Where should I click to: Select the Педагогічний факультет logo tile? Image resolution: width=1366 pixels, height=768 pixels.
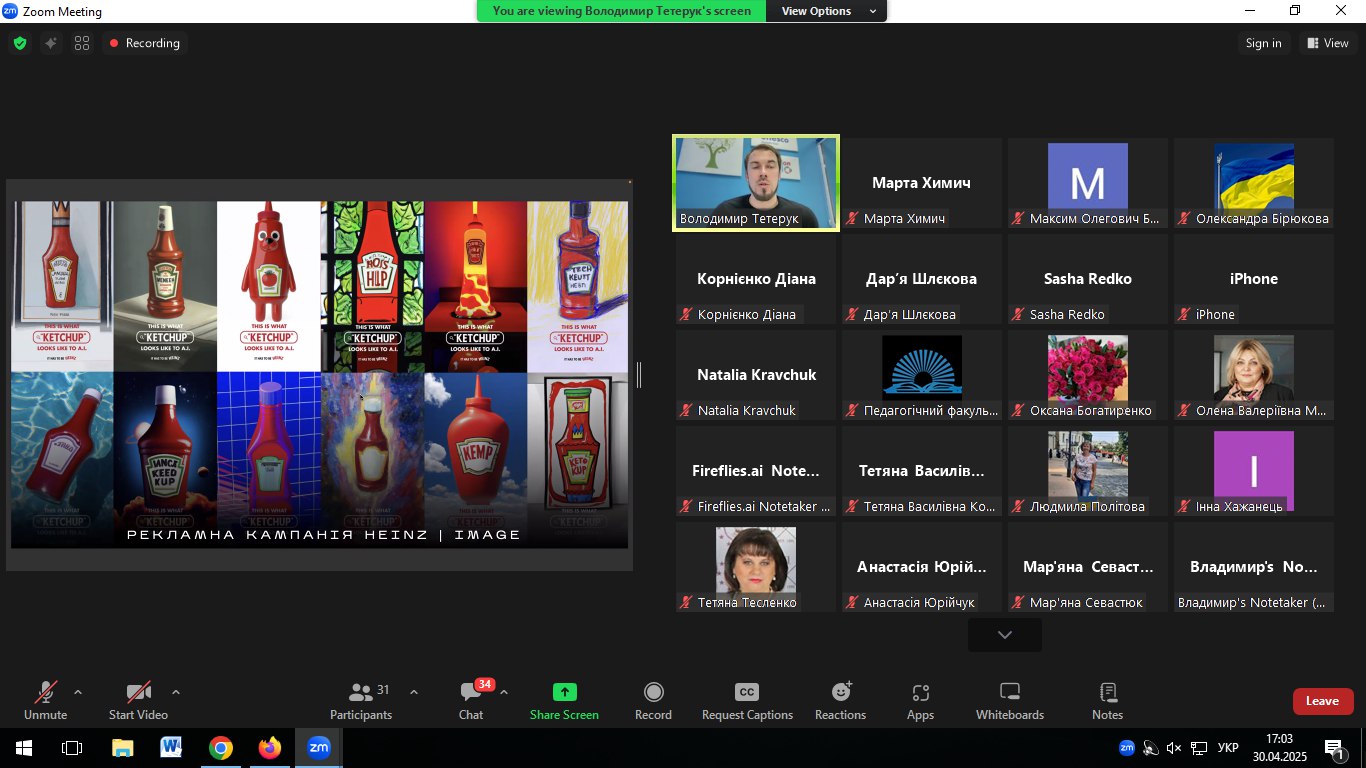click(922, 375)
